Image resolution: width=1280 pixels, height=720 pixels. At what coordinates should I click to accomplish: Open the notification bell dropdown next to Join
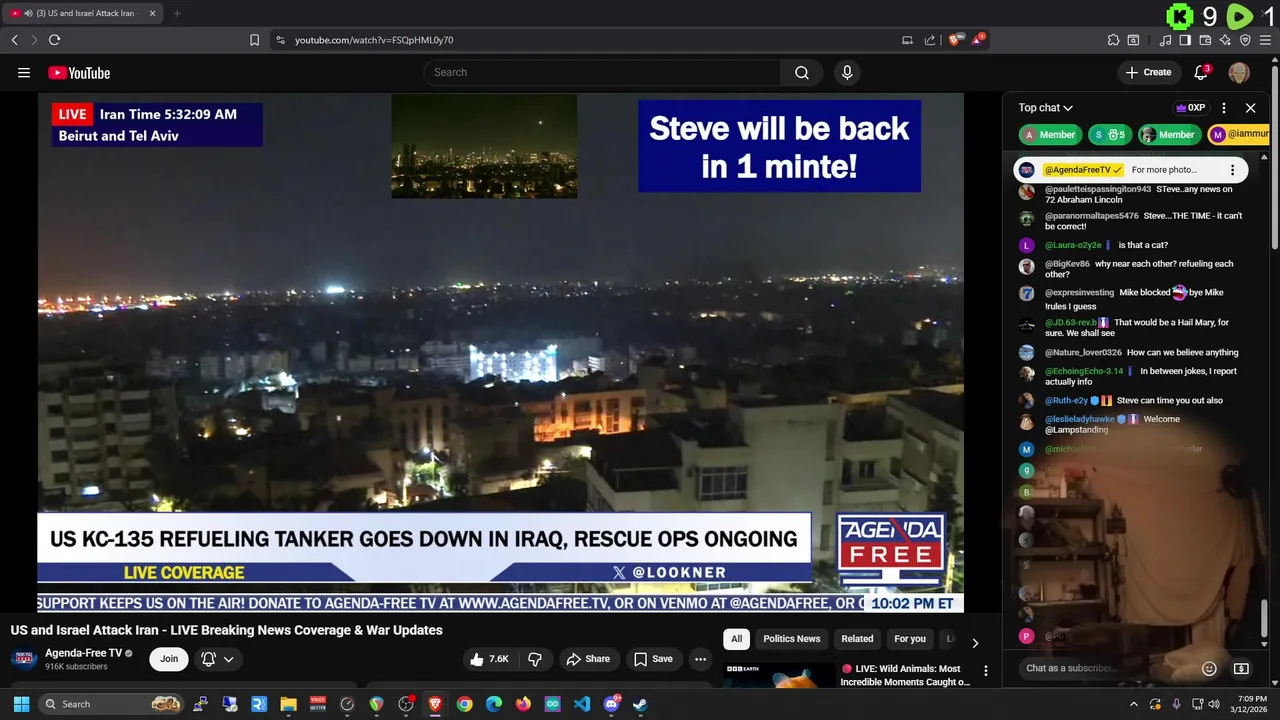click(x=218, y=659)
